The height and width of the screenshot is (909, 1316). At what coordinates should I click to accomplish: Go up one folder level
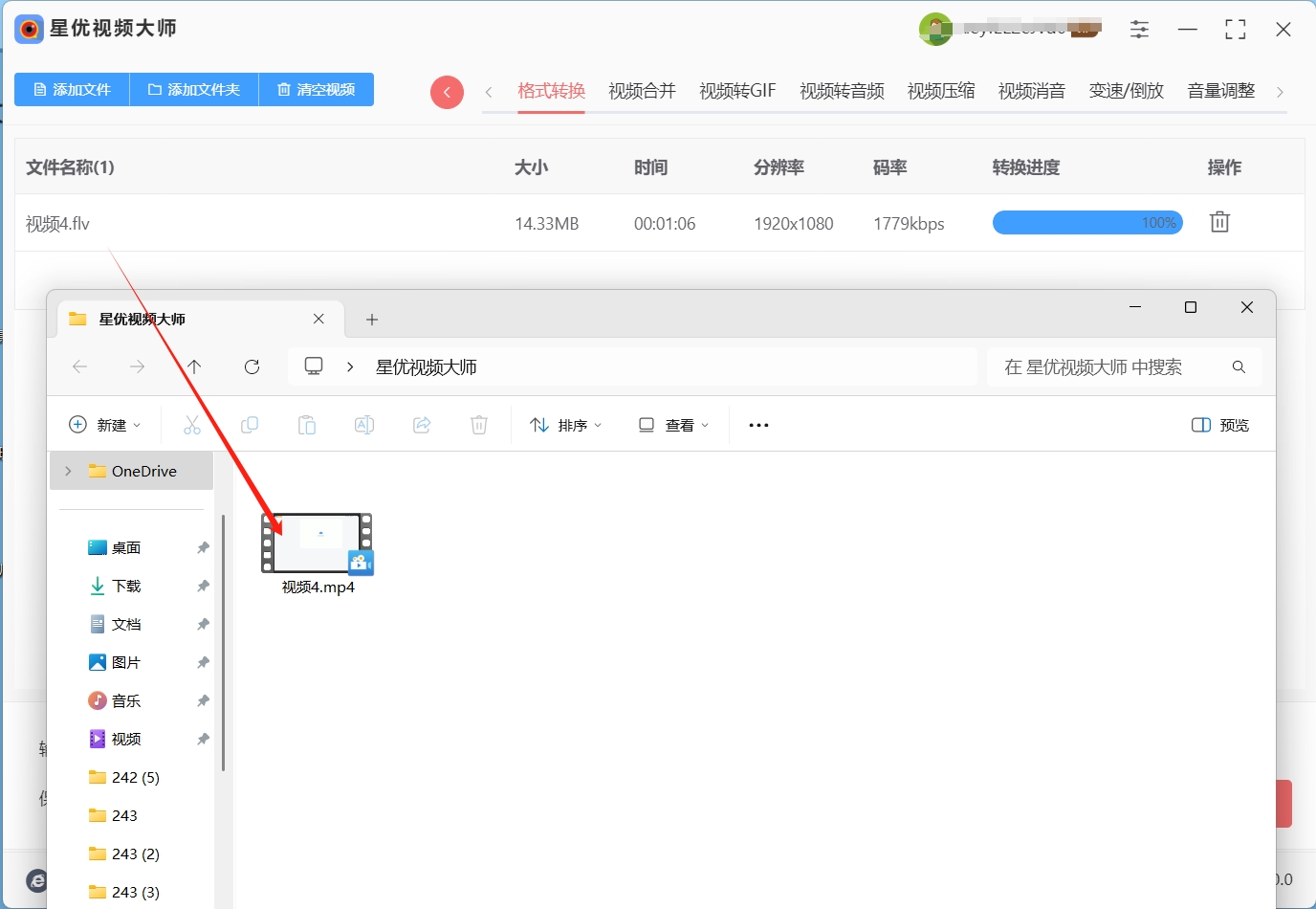(194, 366)
